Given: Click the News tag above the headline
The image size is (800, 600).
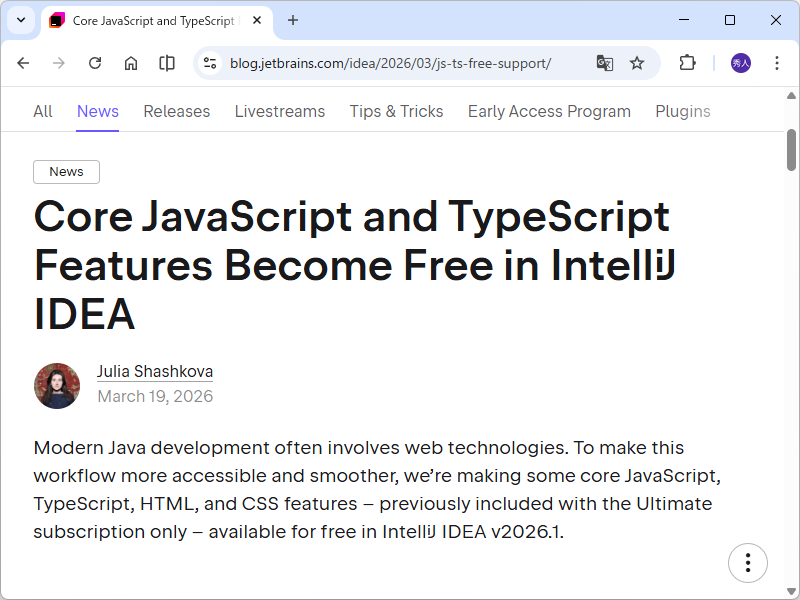Looking at the screenshot, I should pos(66,172).
